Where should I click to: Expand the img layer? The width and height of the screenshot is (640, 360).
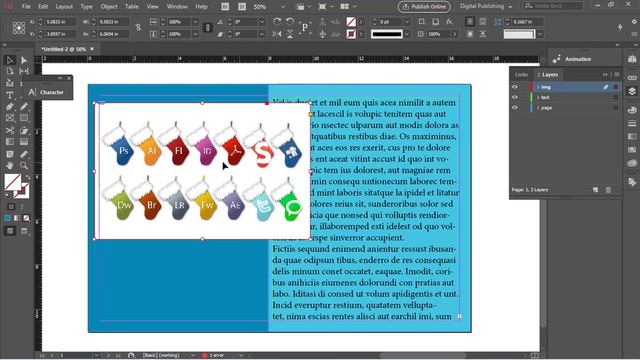click(x=538, y=87)
